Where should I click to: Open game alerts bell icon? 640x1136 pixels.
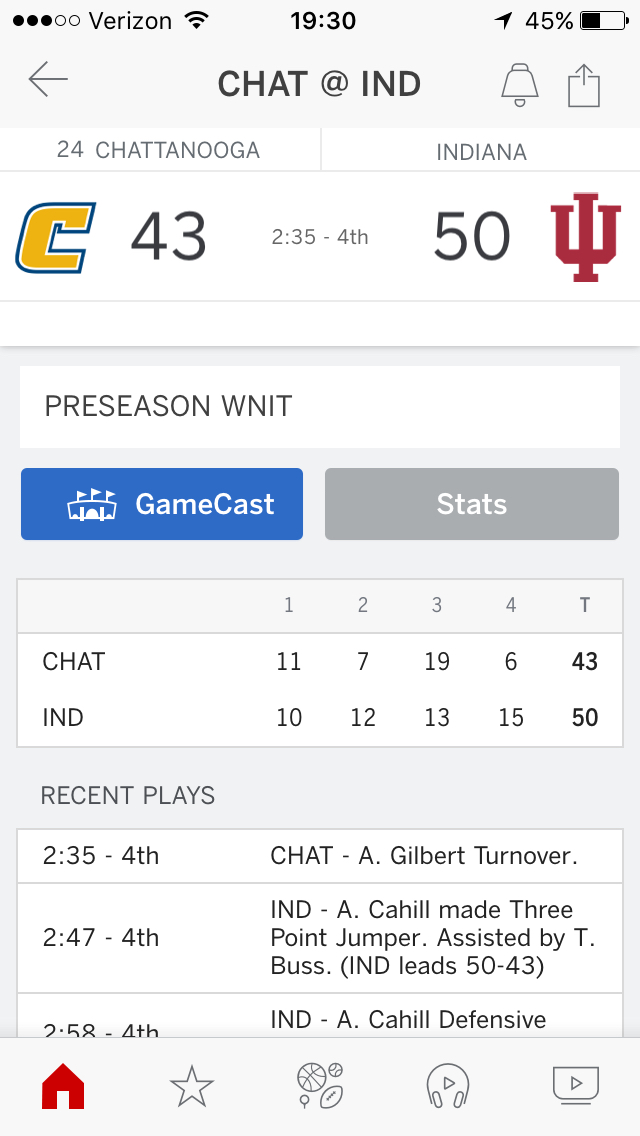click(519, 84)
